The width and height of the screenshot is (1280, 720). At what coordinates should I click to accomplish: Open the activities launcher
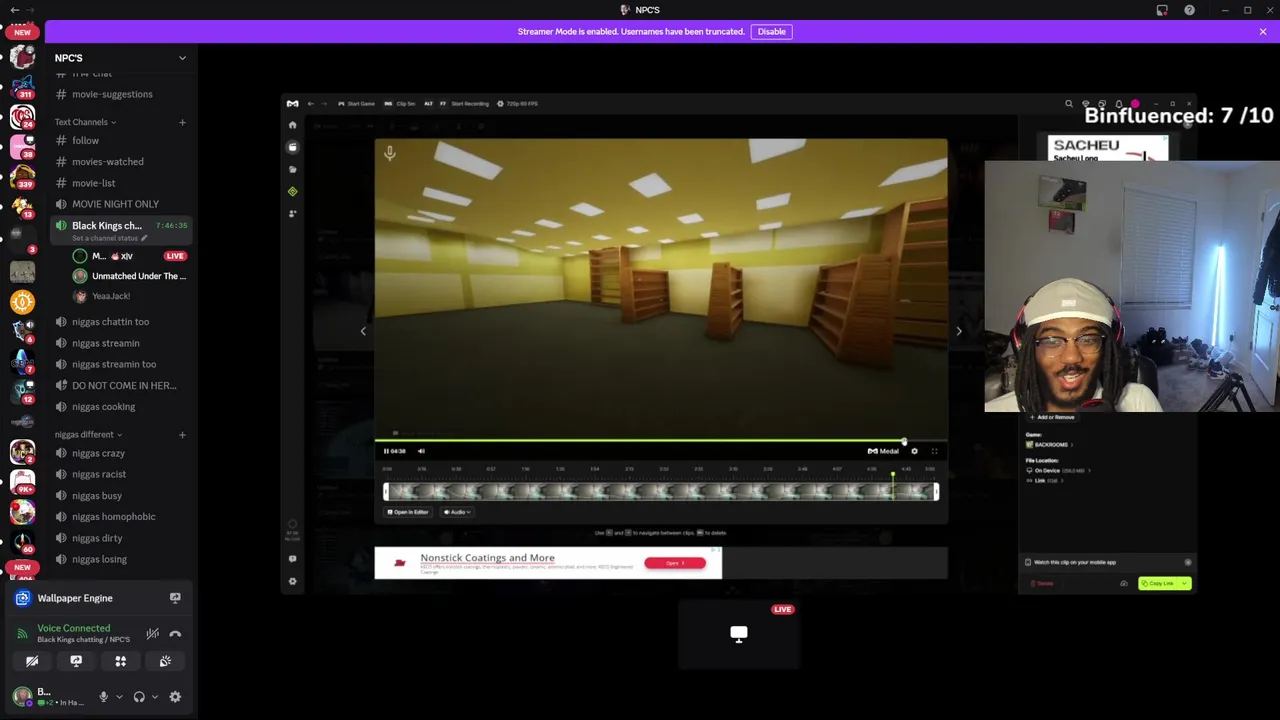coord(120,661)
